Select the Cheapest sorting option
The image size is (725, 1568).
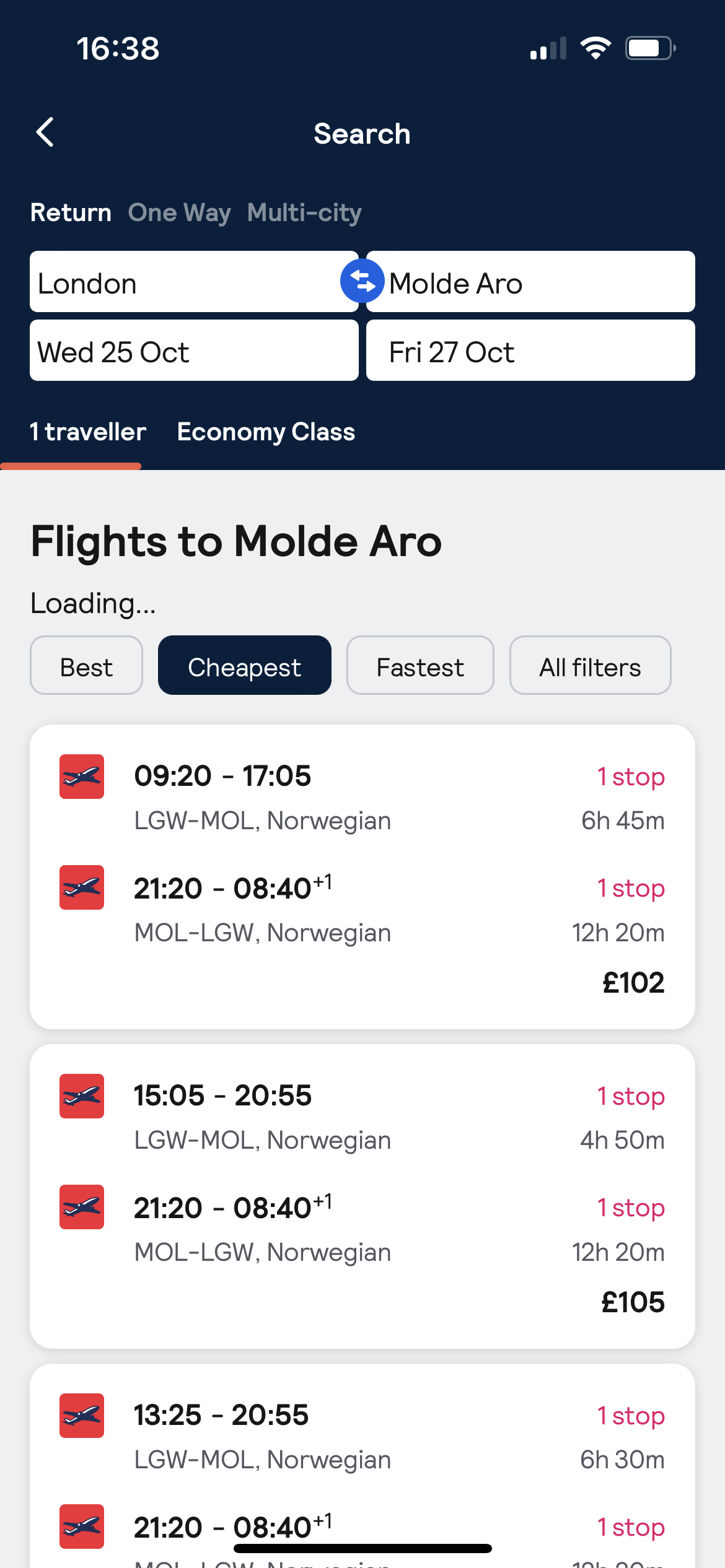point(245,665)
